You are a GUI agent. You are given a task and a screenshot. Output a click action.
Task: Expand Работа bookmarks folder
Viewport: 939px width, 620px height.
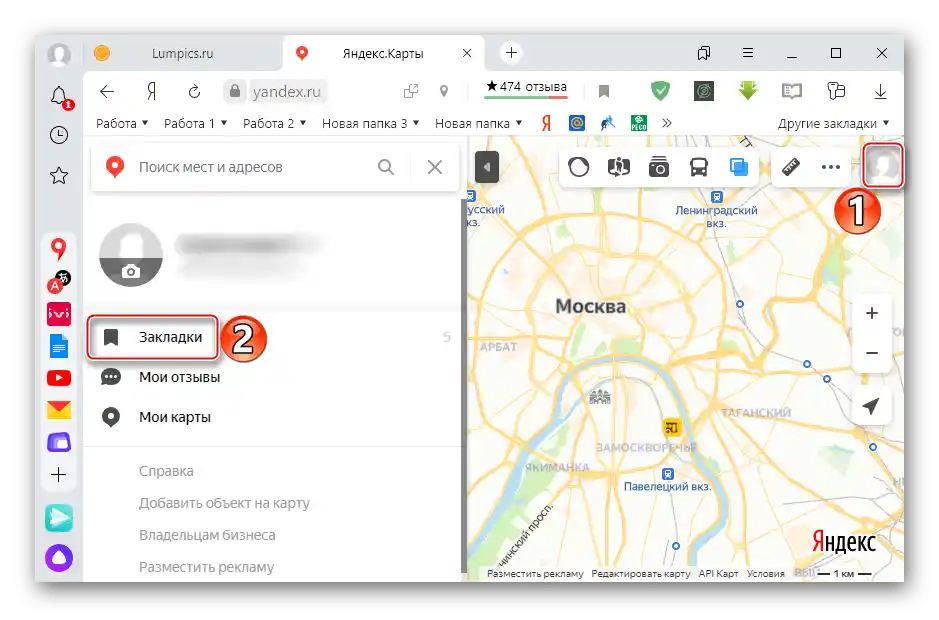pyautogui.click(x=122, y=123)
